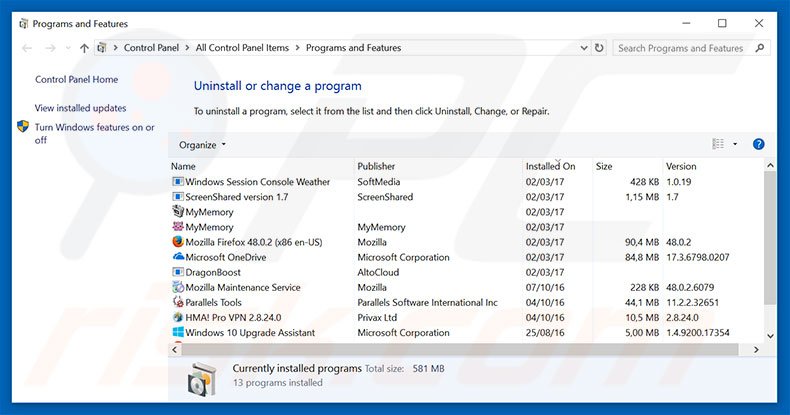Open Turn Windows features on or off

coord(95,133)
